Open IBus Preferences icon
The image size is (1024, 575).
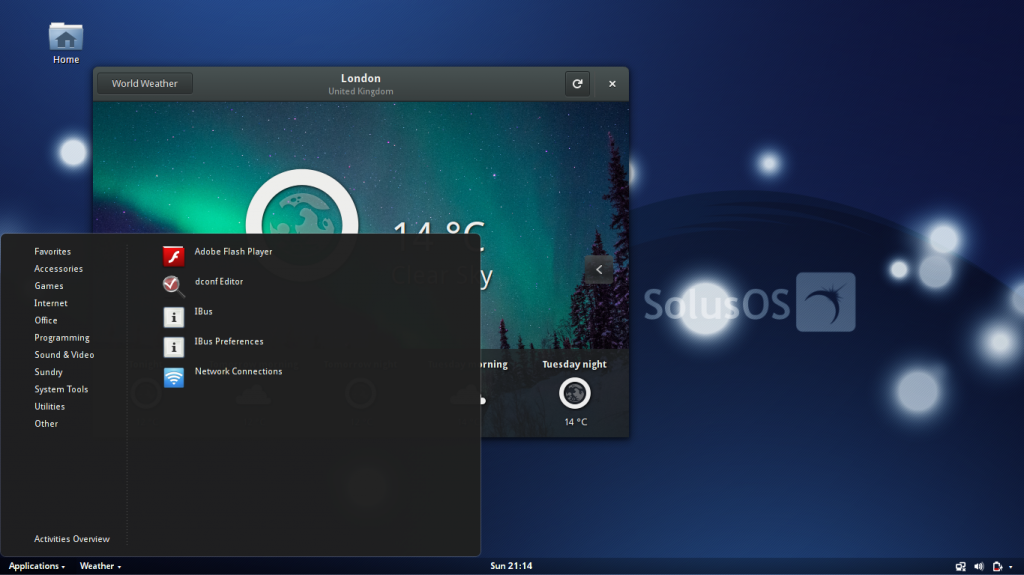click(x=174, y=347)
